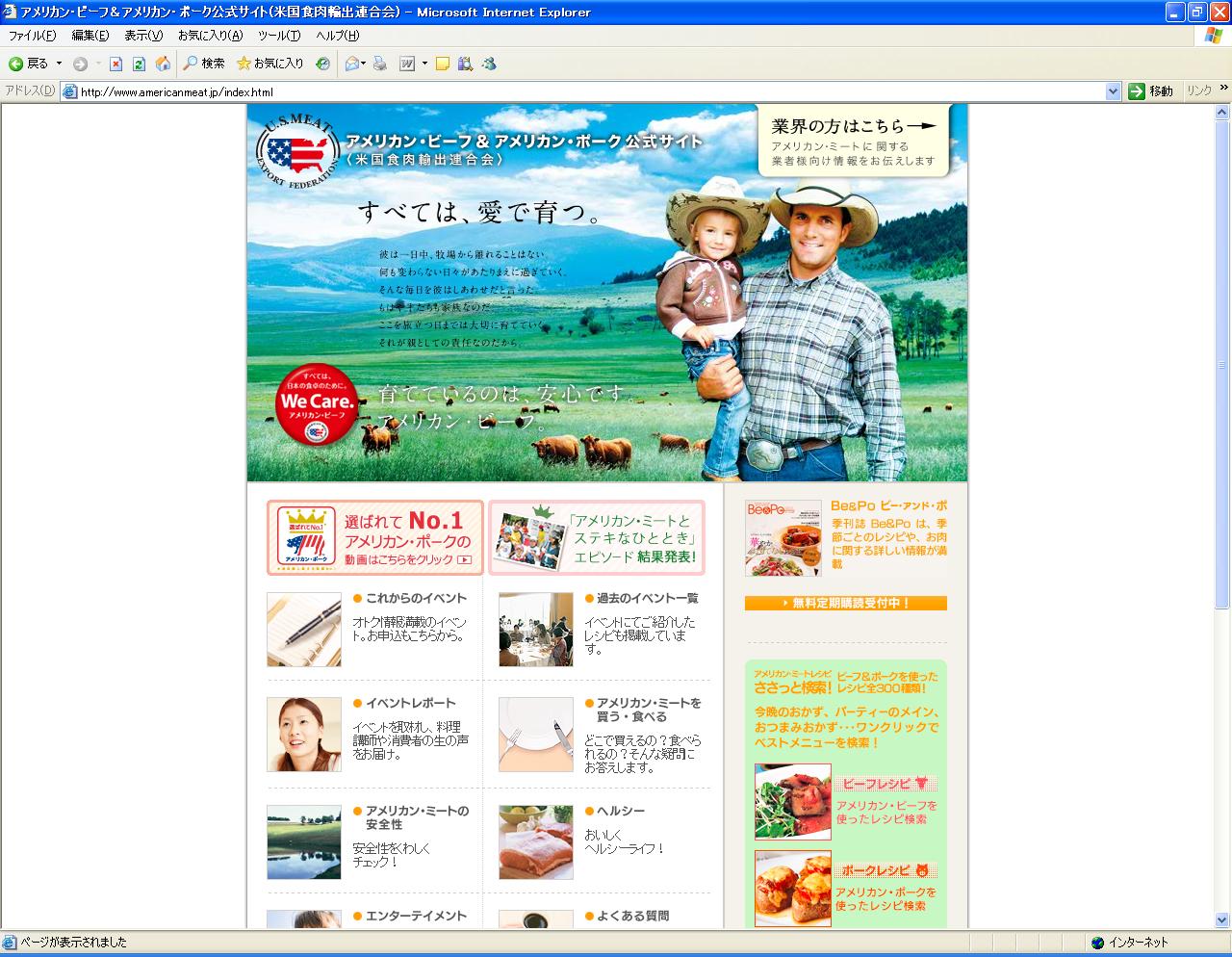Open ヘルシー link

coord(621,811)
